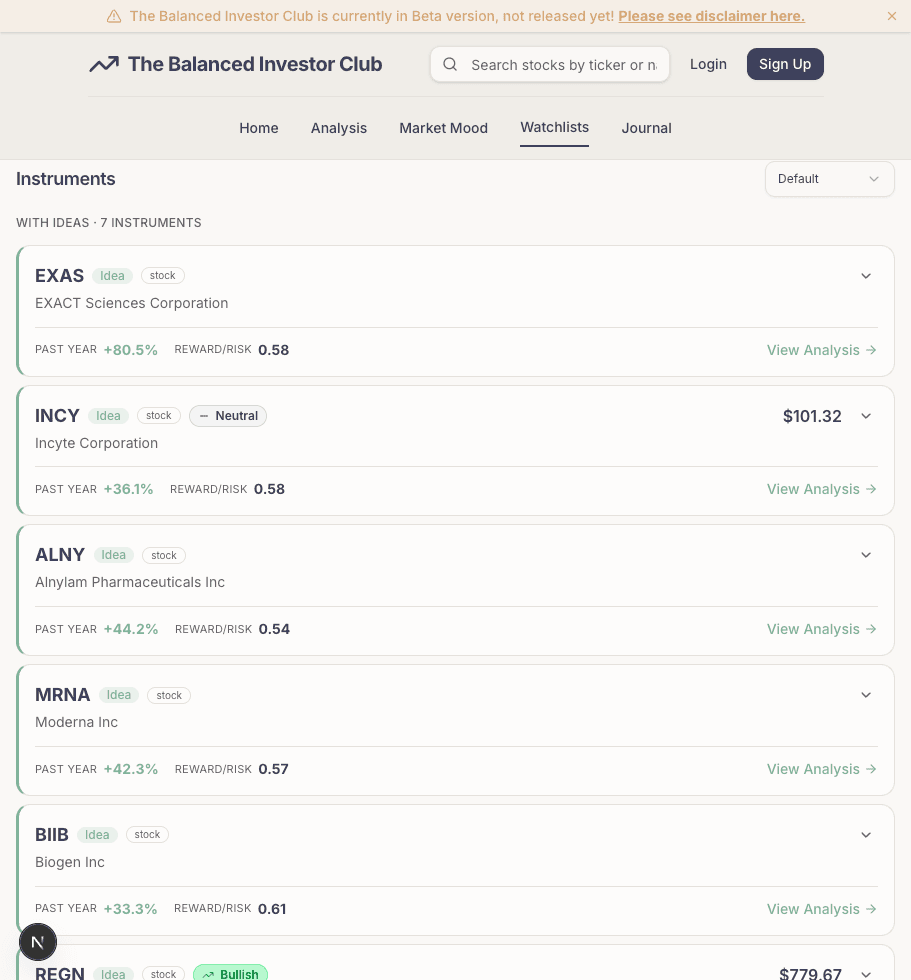The image size is (911, 980).
Task: Click the search magnifier icon
Action: pyautogui.click(x=451, y=65)
